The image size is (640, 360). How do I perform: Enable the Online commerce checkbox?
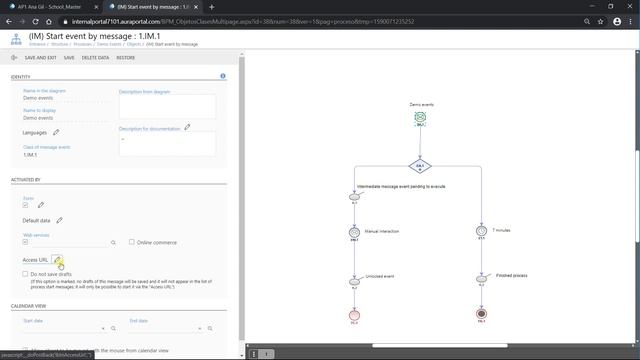pos(131,242)
